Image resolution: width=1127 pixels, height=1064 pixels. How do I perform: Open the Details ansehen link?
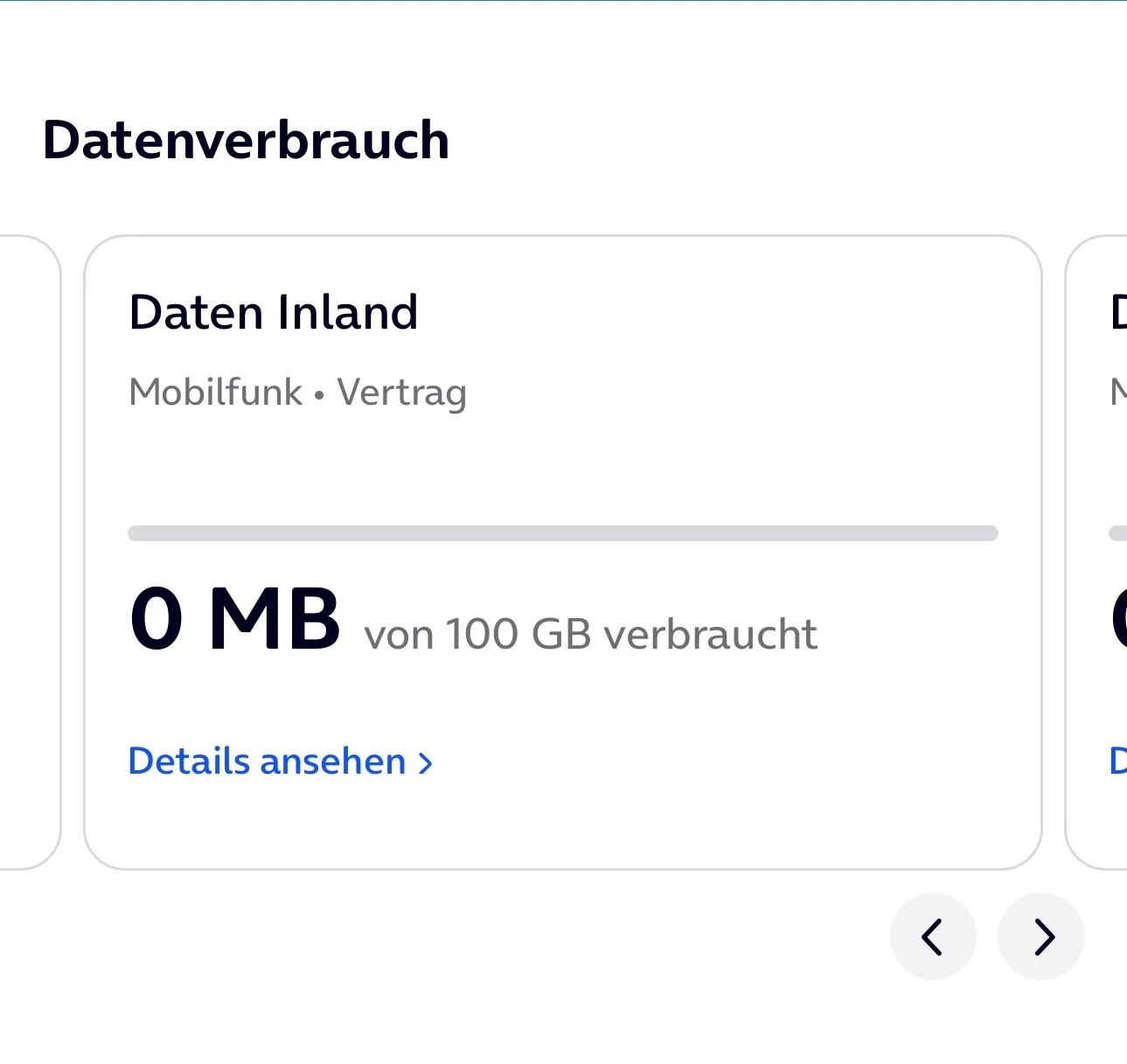(267, 761)
